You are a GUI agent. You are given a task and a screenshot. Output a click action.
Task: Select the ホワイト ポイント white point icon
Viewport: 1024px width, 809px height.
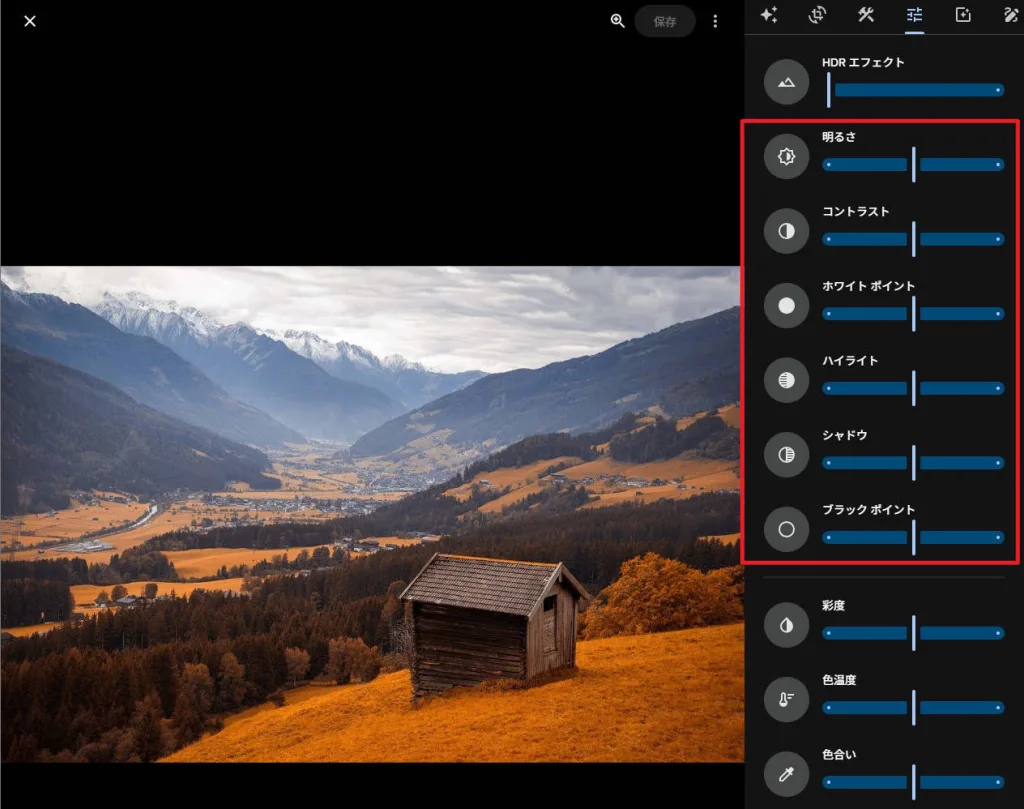tap(786, 306)
